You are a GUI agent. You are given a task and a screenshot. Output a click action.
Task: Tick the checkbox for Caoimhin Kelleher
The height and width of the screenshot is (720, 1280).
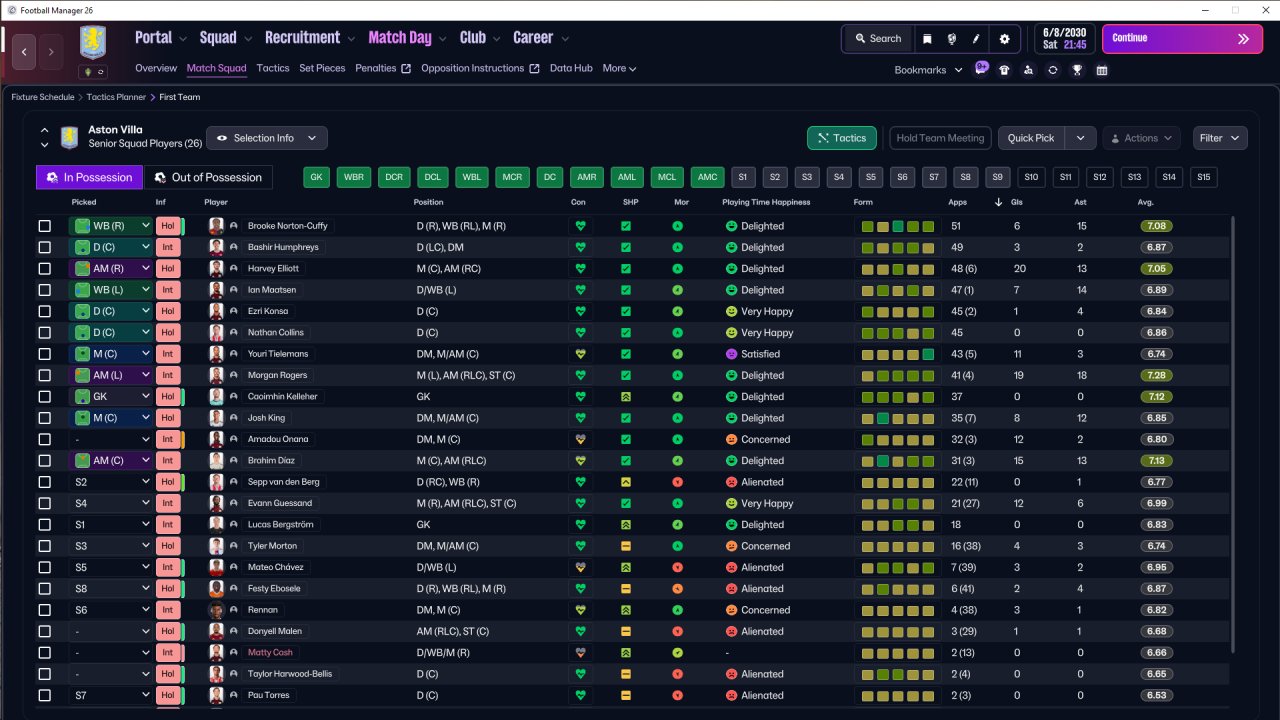44,397
